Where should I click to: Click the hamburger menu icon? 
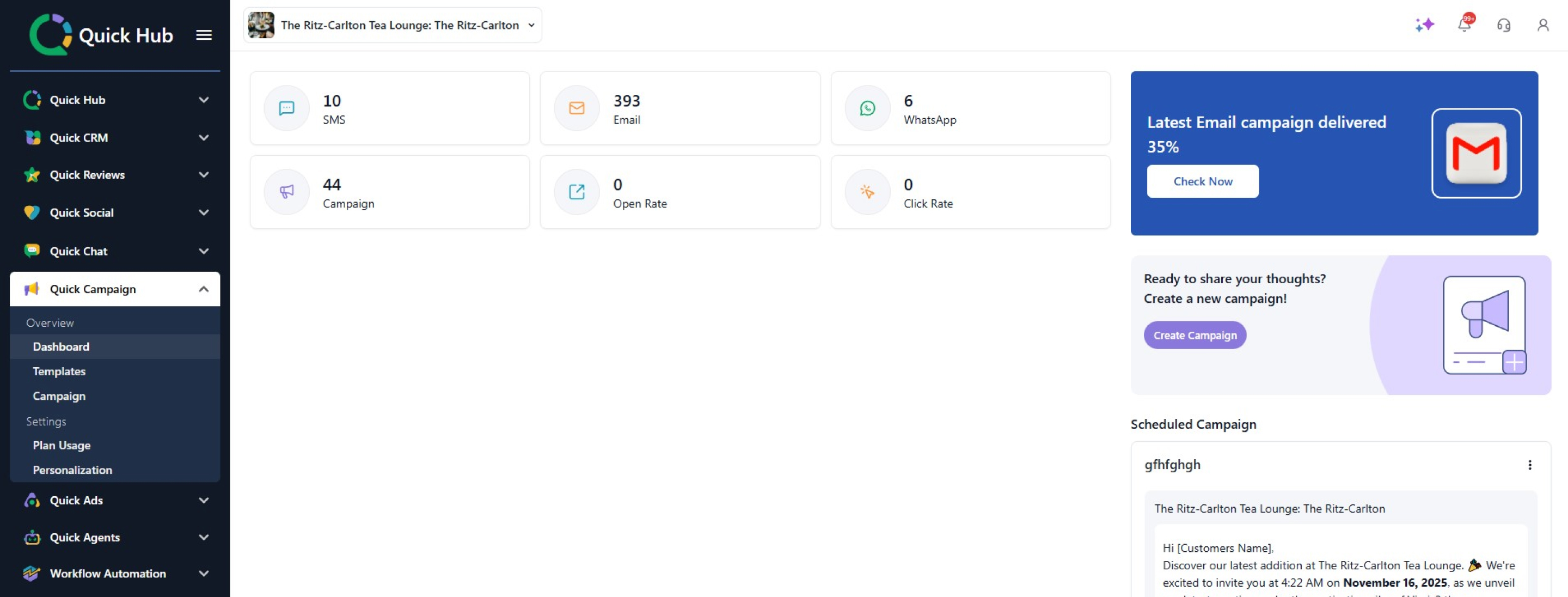pyautogui.click(x=204, y=35)
